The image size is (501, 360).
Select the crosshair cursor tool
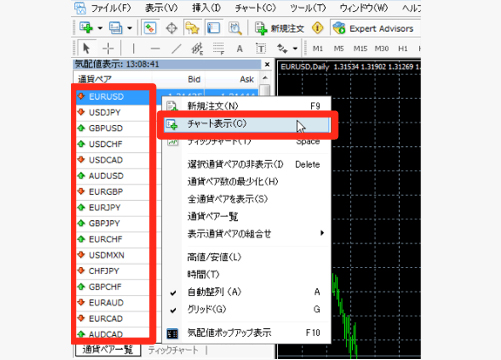coord(108,49)
